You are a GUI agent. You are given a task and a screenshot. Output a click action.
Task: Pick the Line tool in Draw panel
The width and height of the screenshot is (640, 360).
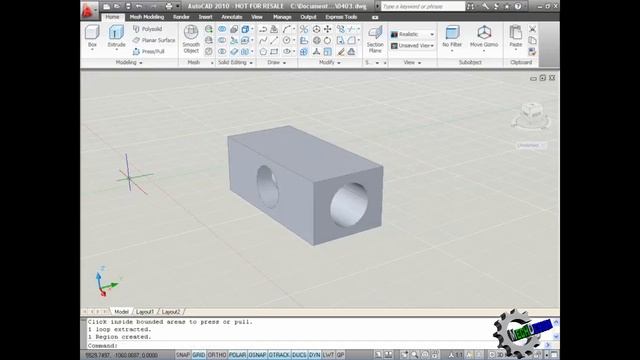(274, 40)
